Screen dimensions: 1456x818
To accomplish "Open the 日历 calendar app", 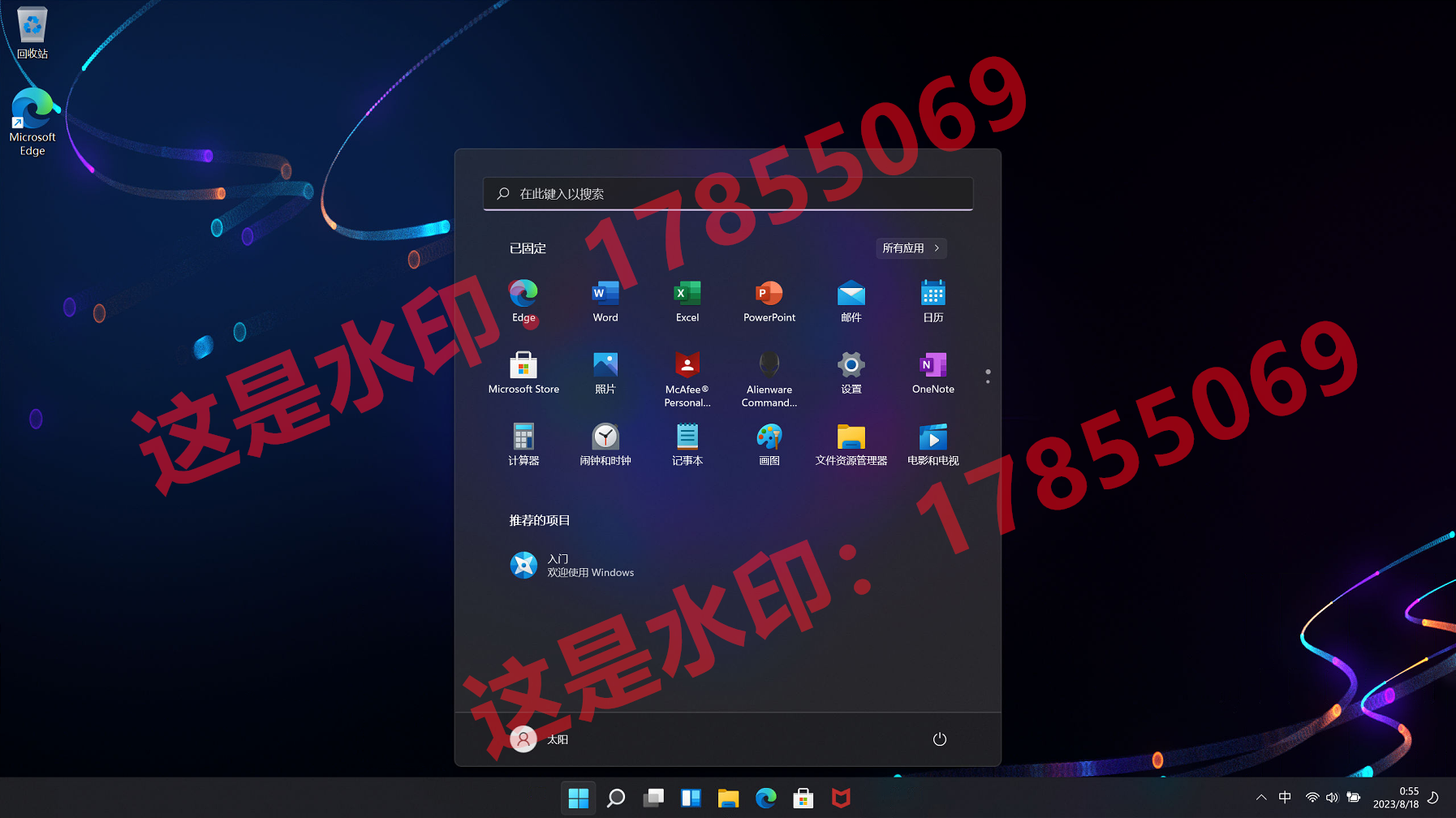I will pos(933,301).
